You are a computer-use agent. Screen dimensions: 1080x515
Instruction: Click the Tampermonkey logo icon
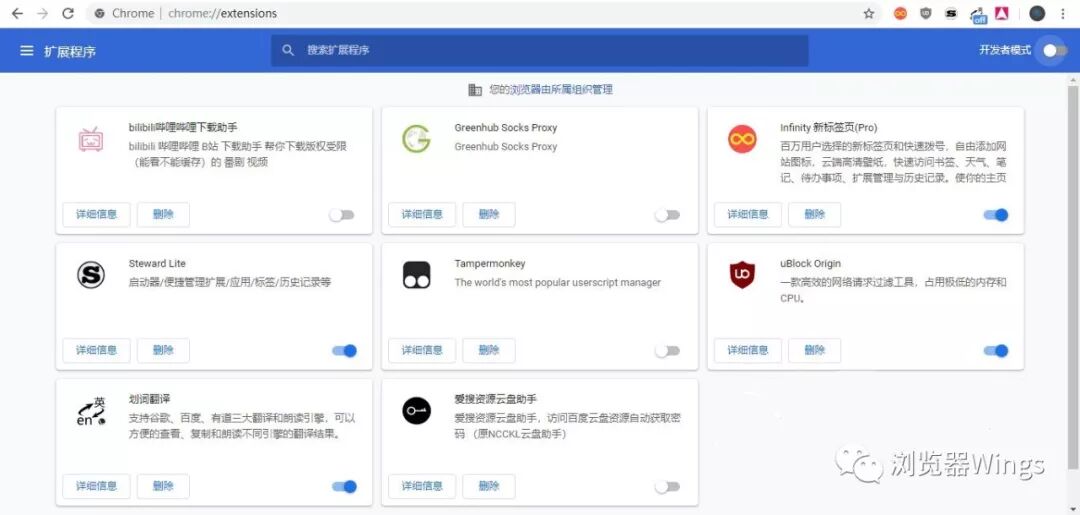416,275
